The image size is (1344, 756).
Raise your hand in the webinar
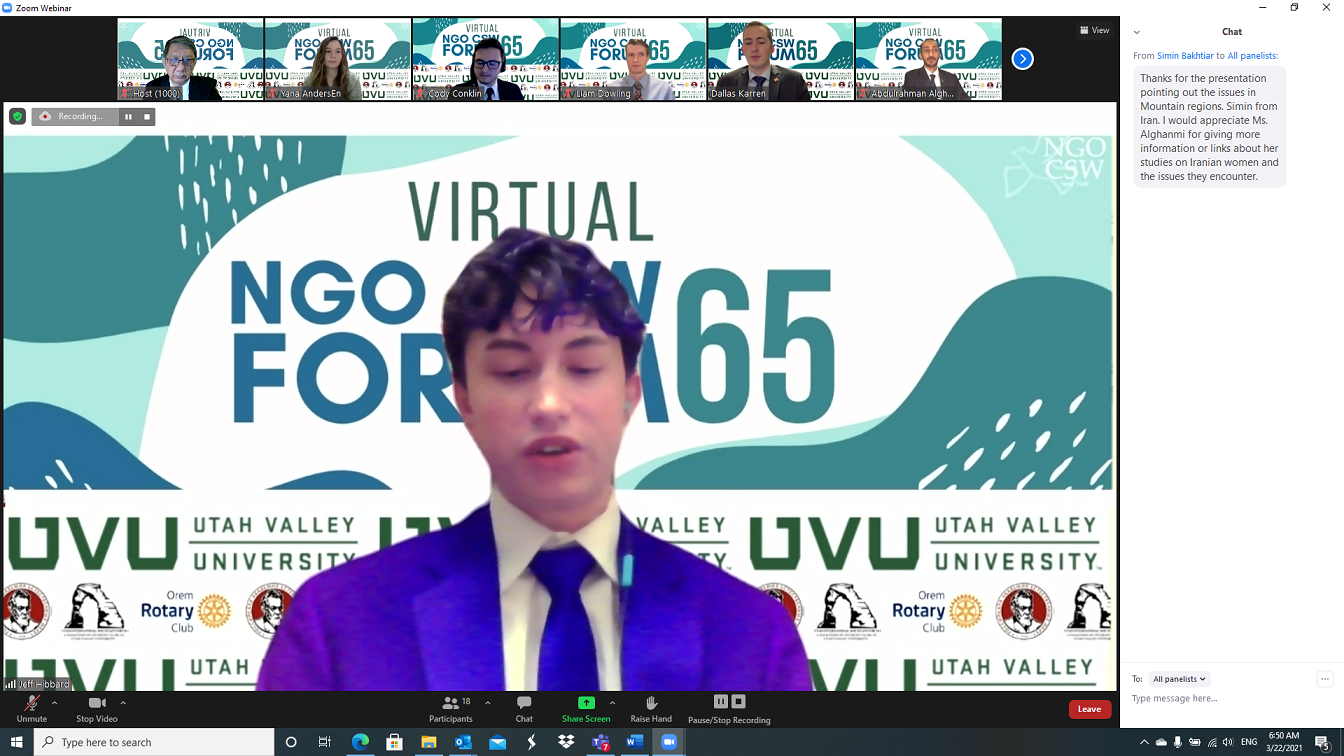click(651, 708)
